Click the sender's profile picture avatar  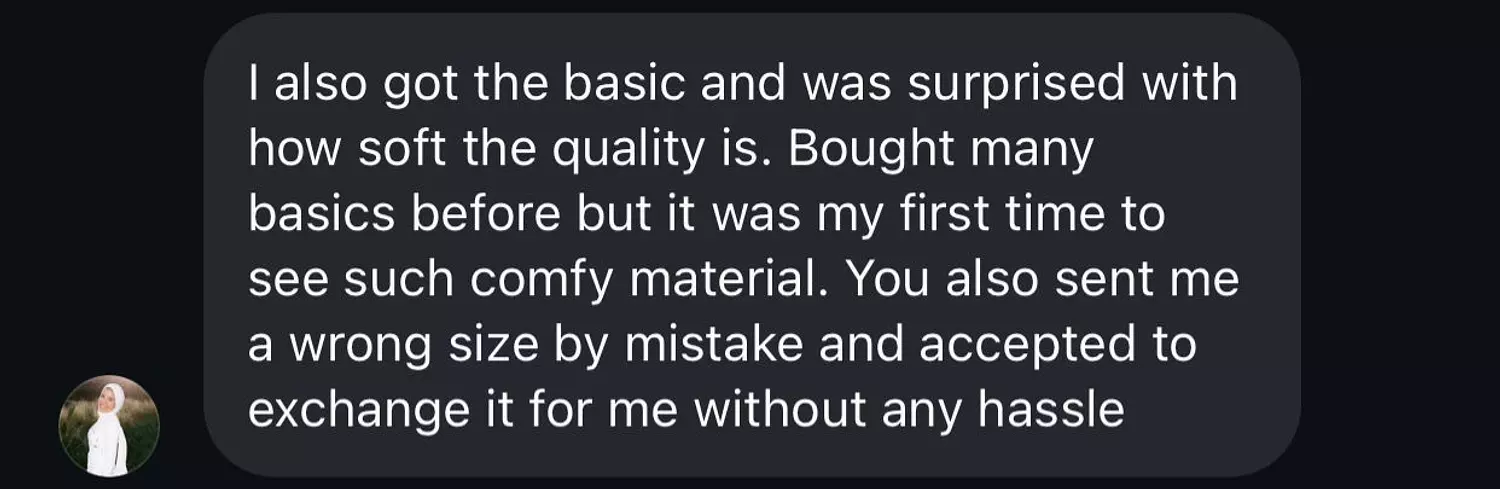point(109,426)
